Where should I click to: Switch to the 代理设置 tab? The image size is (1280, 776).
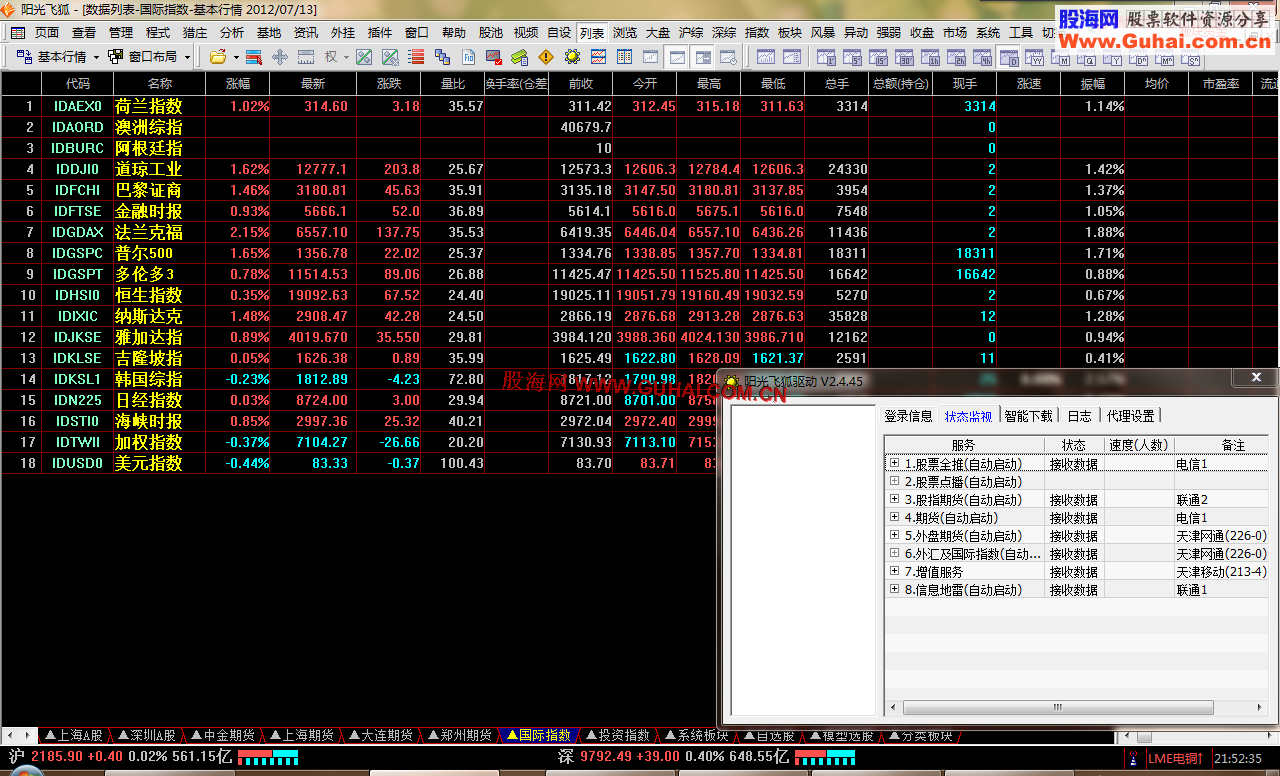pos(1130,416)
